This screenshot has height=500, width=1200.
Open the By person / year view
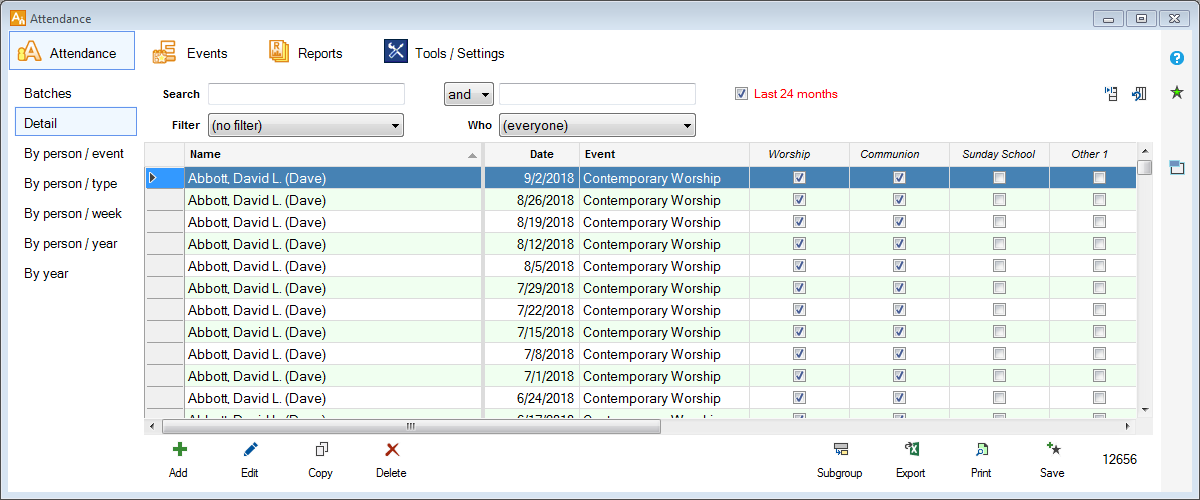71,243
